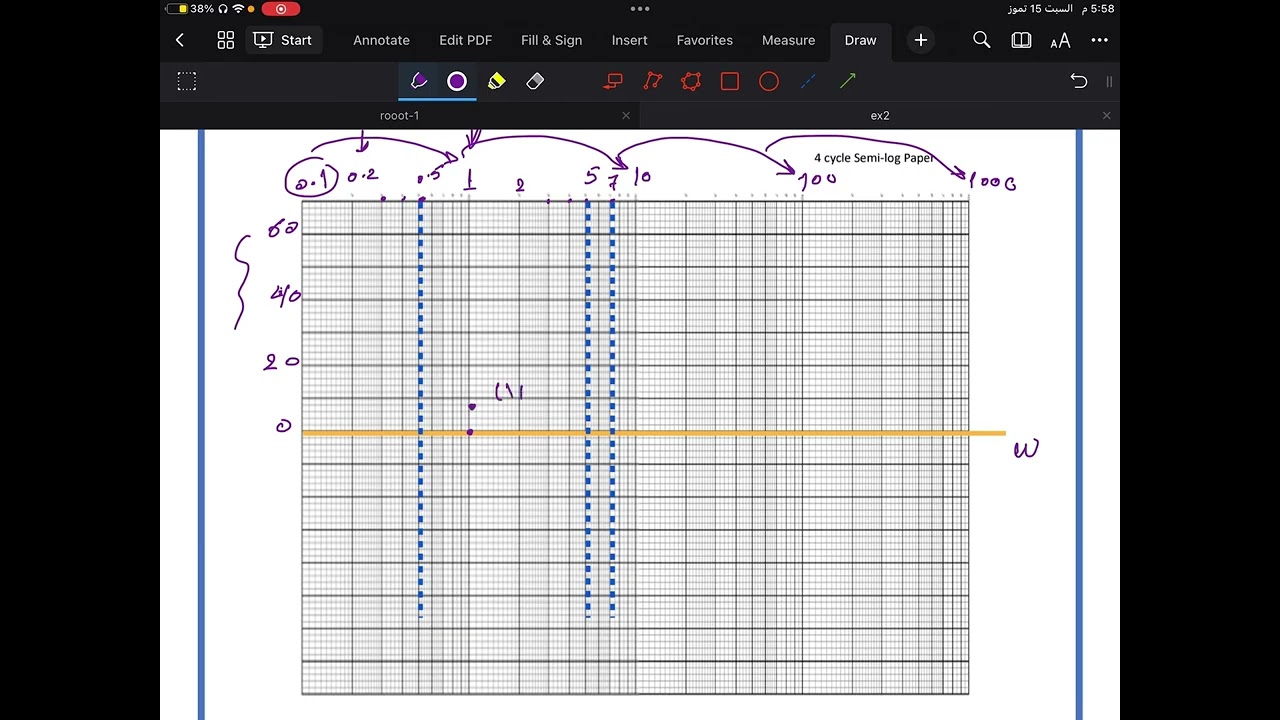This screenshot has width=1280, height=720.
Task: Select the red callout text box tool
Action: [x=613, y=81]
